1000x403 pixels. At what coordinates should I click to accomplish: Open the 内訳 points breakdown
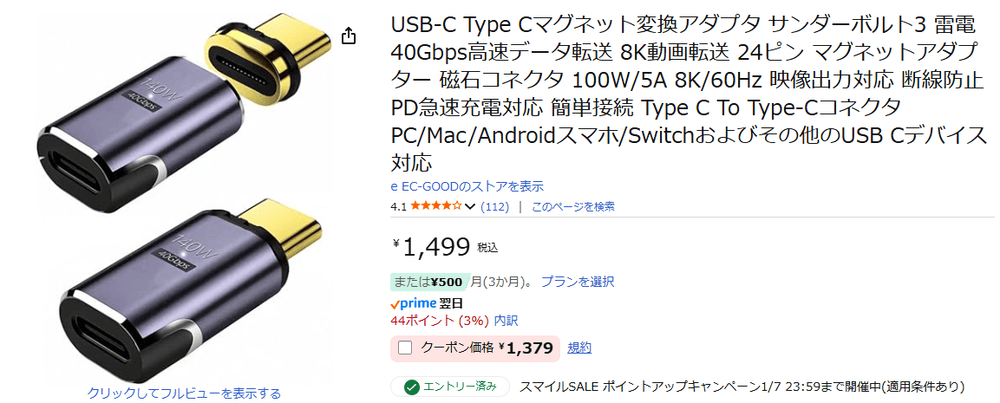(x=506, y=320)
